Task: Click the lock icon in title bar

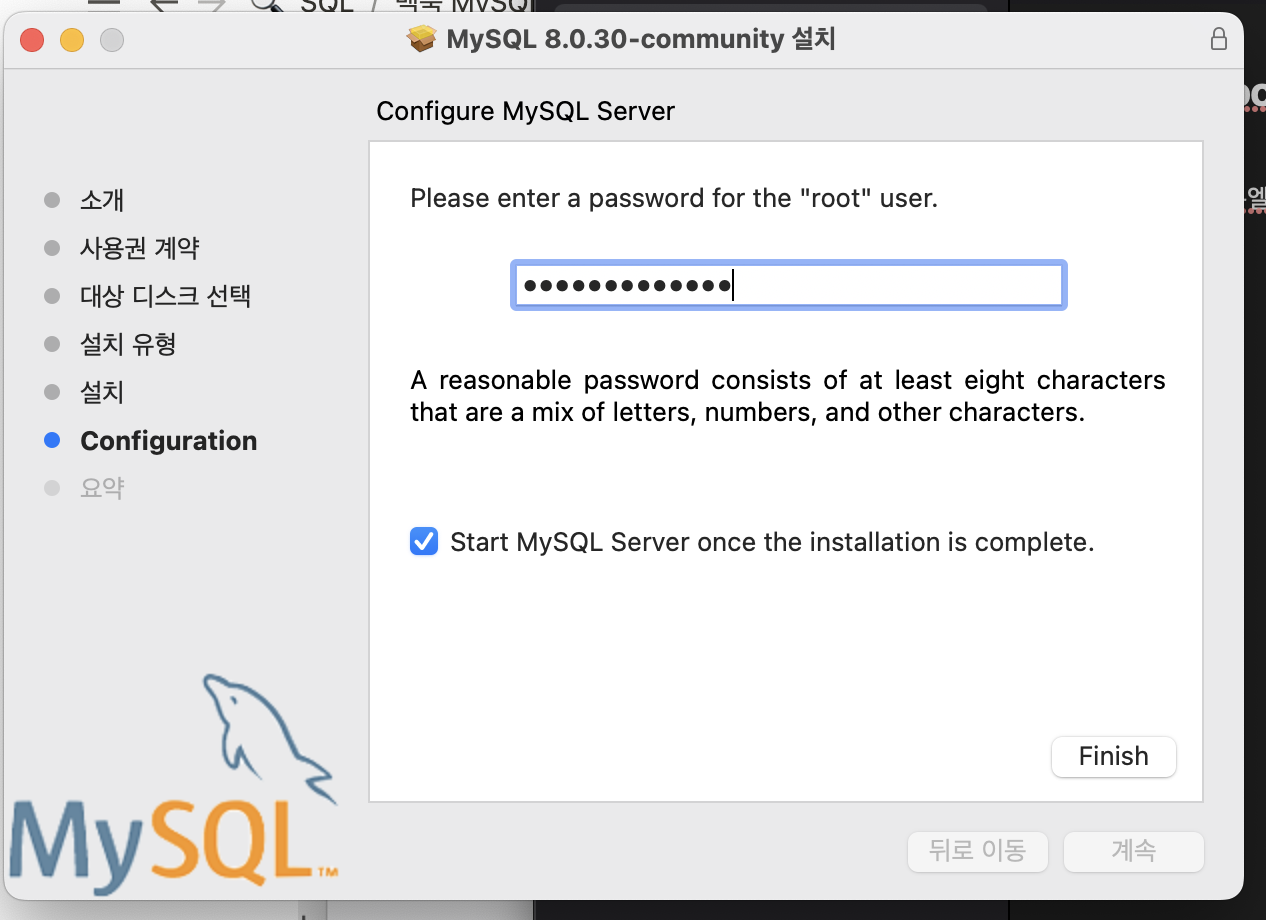Action: (1218, 39)
